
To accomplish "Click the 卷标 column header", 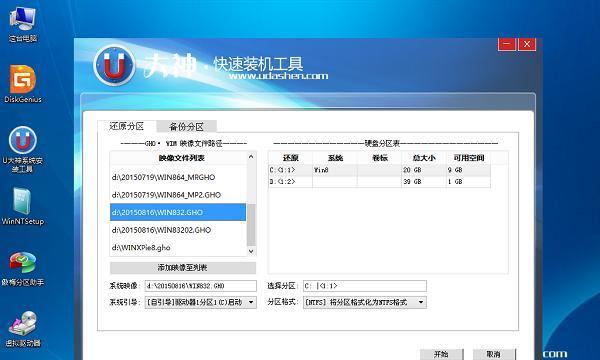I will [x=379, y=158].
